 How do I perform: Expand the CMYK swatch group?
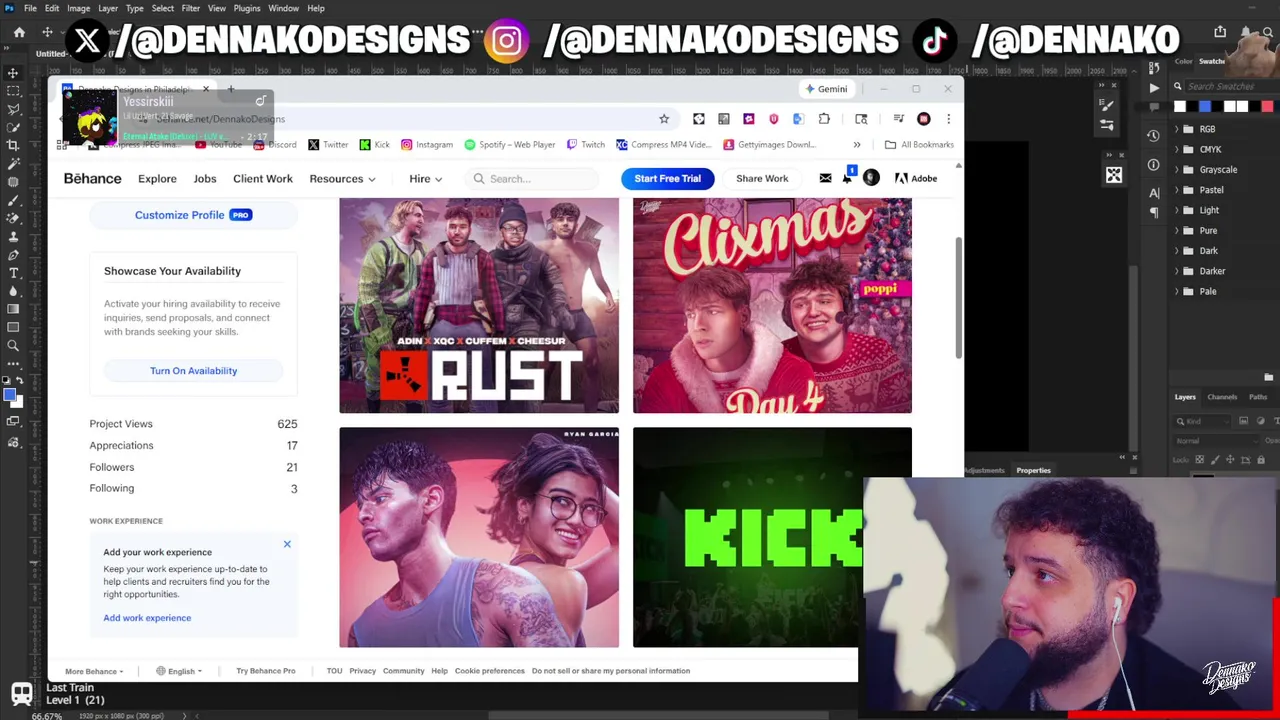point(1177,149)
